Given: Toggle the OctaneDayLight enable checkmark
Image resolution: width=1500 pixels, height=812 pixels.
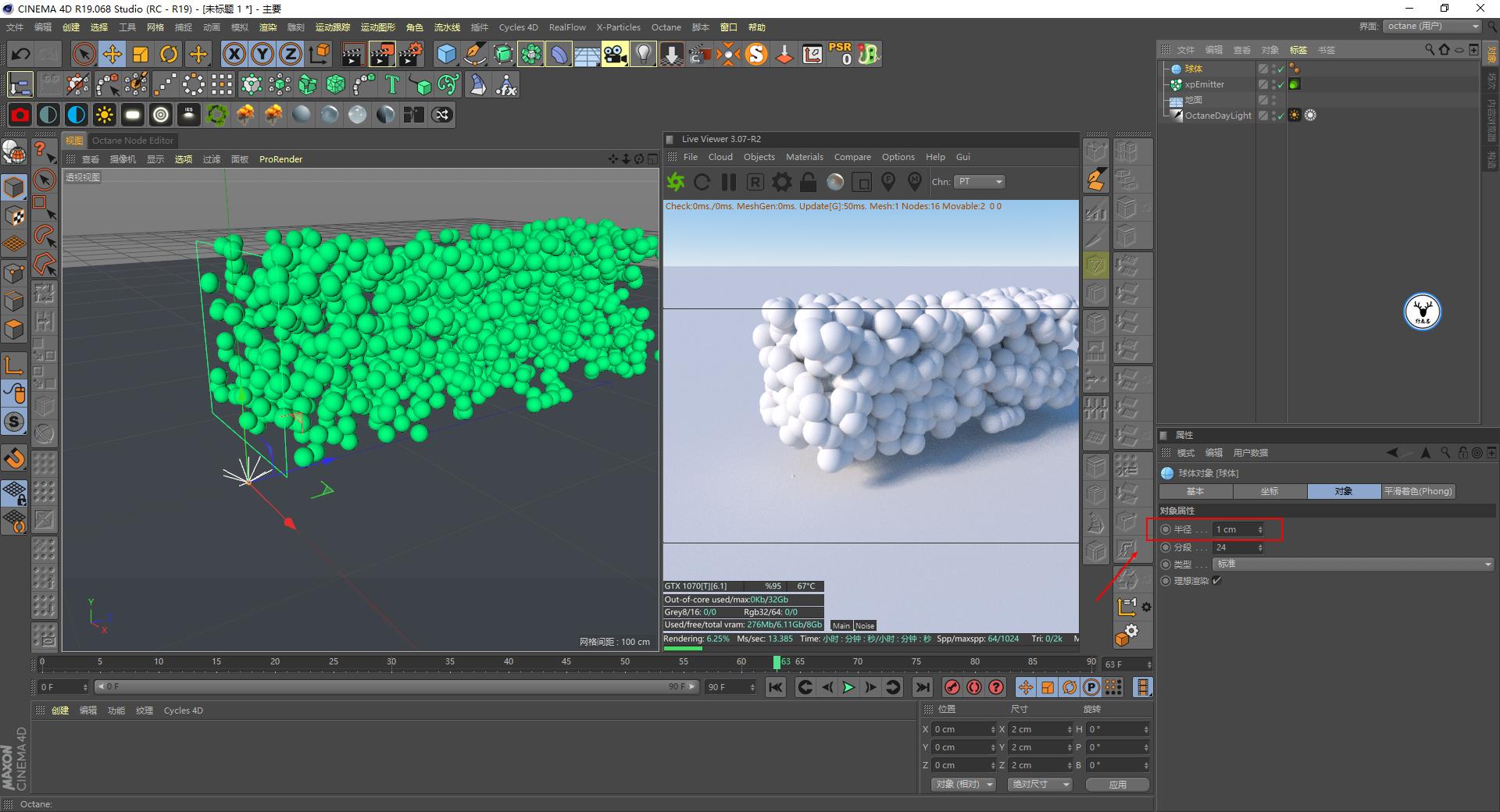Looking at the screenshot, I should [1280, 116].
